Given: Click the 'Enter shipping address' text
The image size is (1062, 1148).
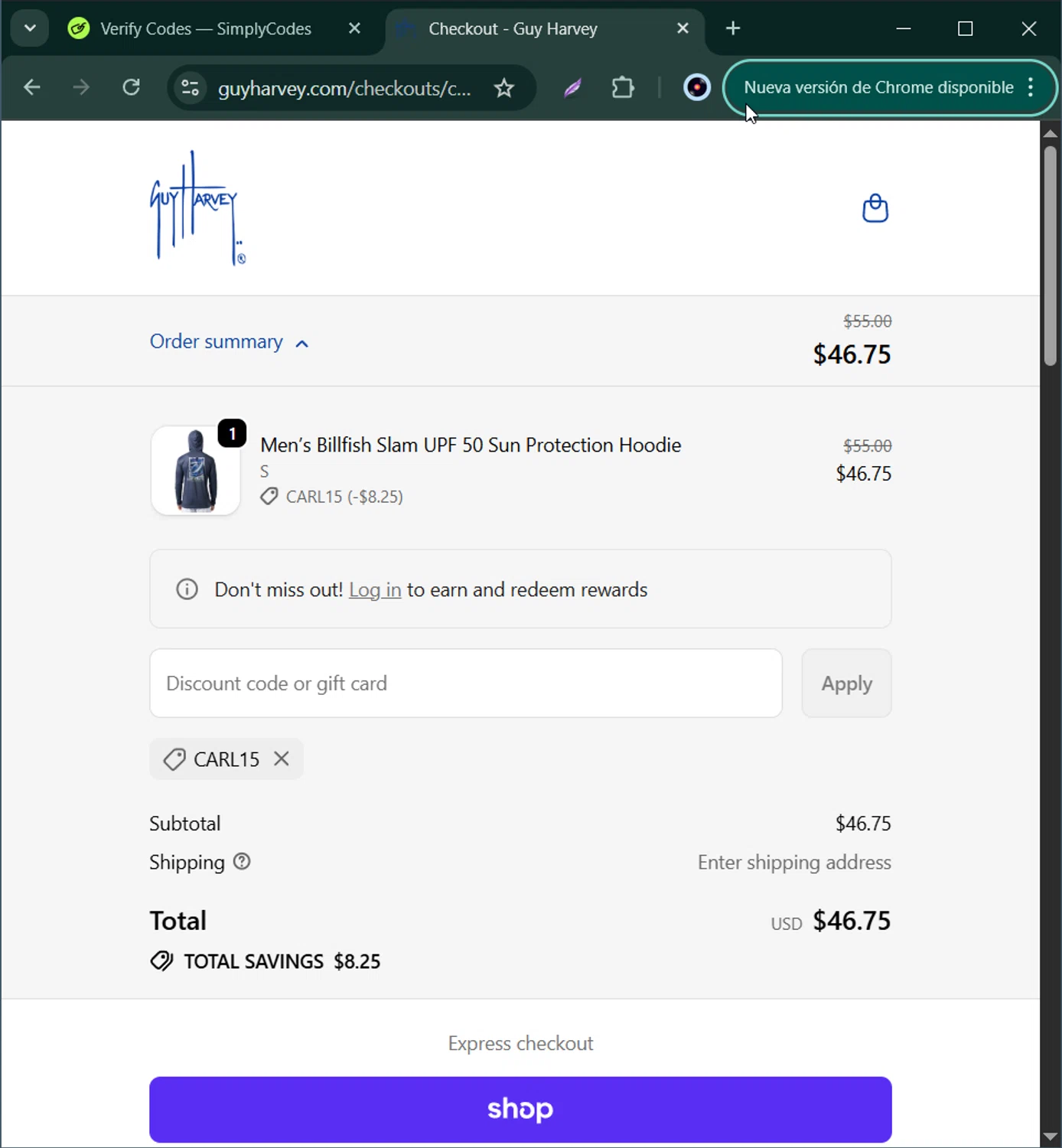Looking at the screenshot, I should click(794, 863).
